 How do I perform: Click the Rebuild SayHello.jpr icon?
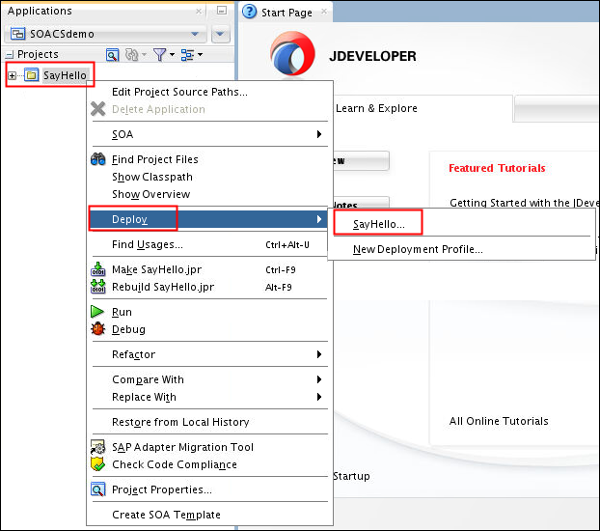tap(98, 287)
